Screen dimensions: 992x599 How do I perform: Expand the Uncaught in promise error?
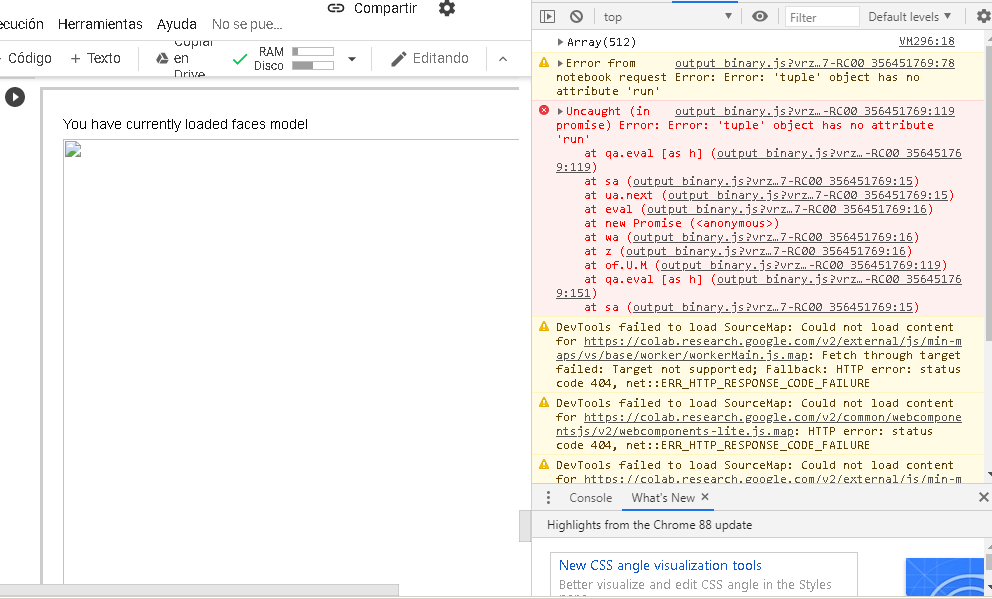tap(560, 111)
